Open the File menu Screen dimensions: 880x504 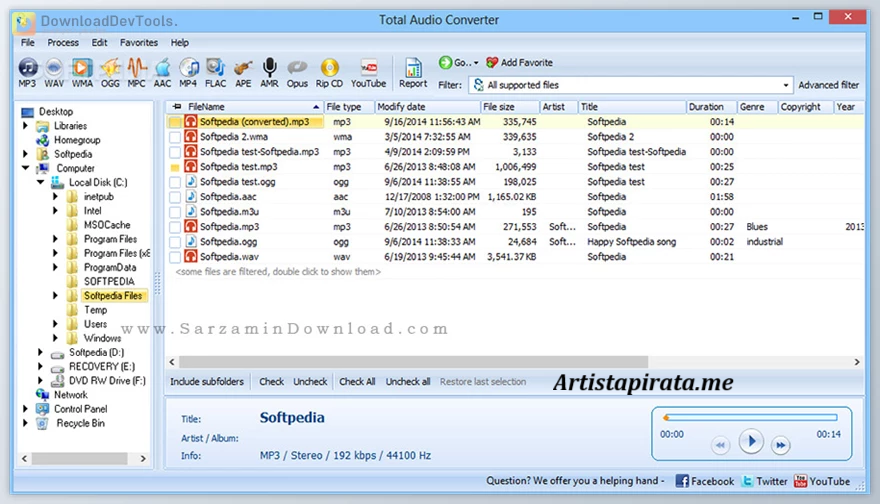point(28,43)
